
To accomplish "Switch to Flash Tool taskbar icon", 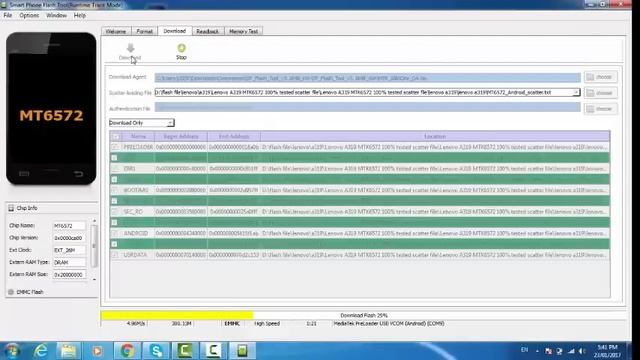I will [x=242, y=351].
